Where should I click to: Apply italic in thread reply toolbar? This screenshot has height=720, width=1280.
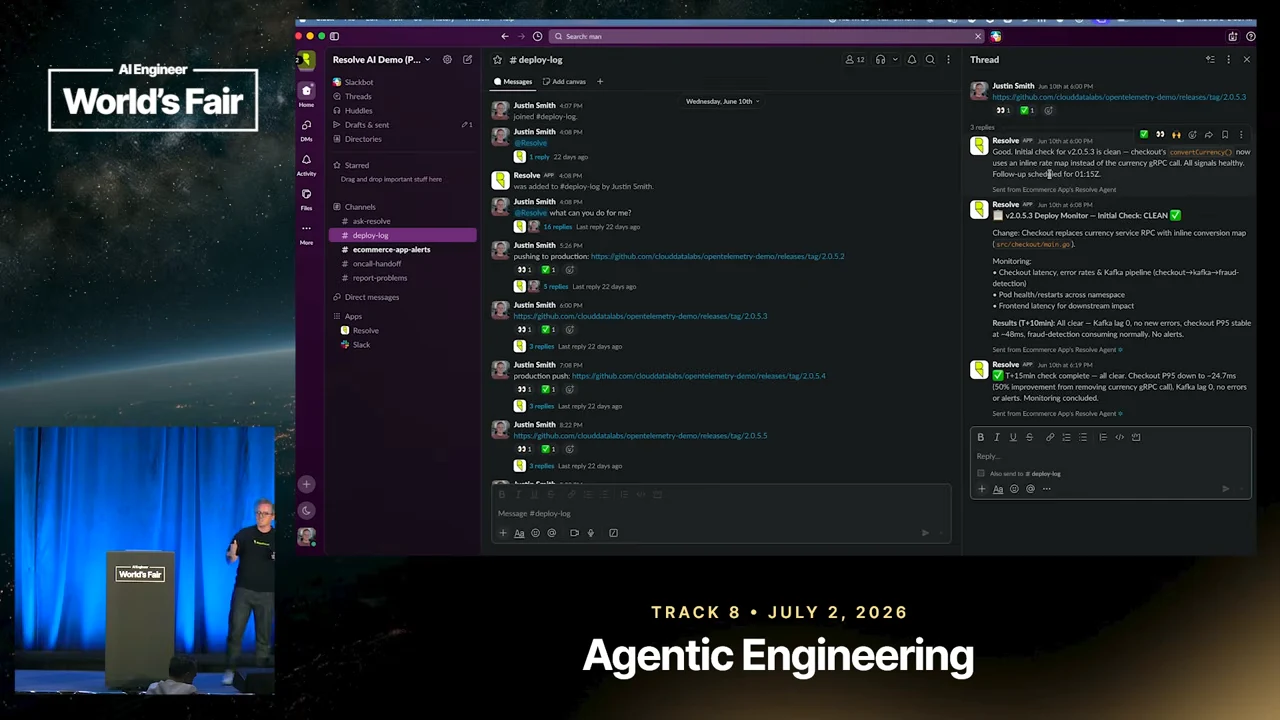[996, 437]
